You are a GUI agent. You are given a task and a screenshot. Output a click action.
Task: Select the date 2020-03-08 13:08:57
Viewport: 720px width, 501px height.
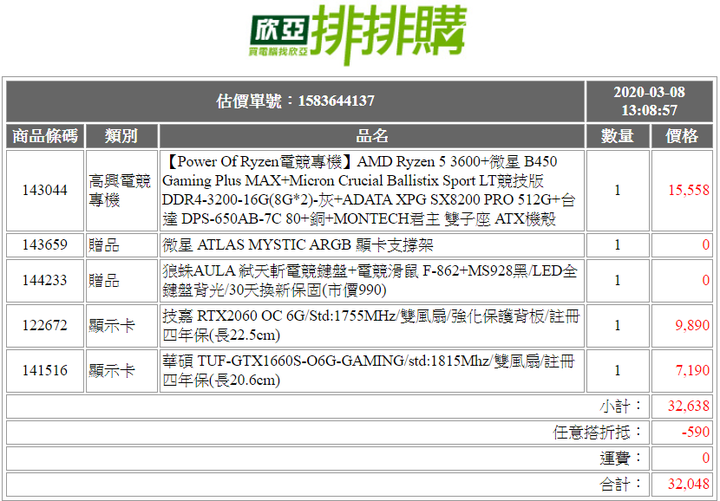(649, 101)
